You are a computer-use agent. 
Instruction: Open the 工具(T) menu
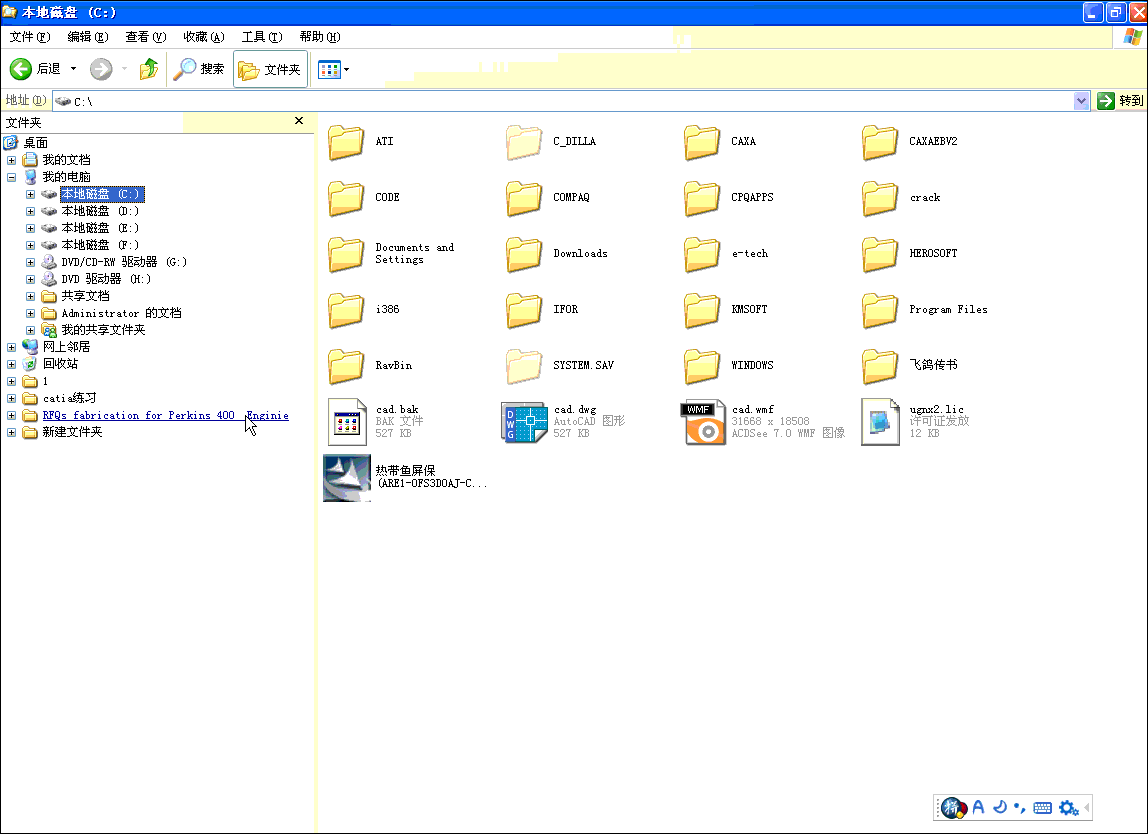(x=262, y=37)
